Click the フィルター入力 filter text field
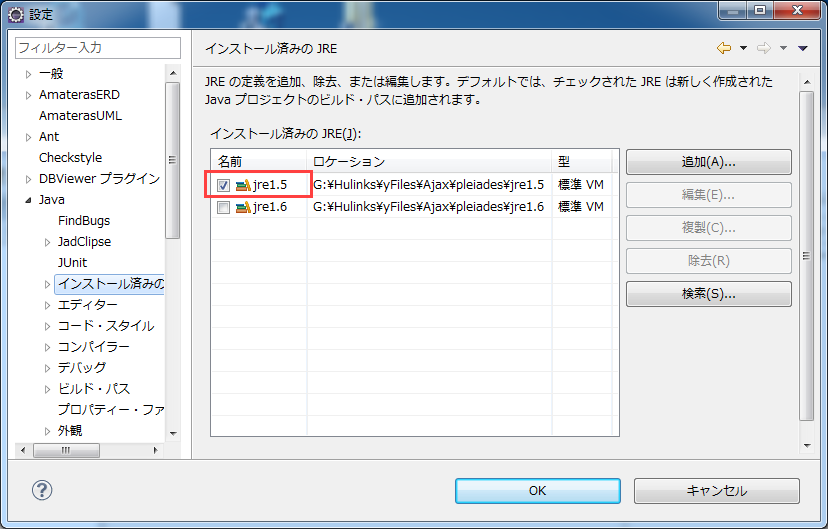828x529 pixels. coord(97,48)
